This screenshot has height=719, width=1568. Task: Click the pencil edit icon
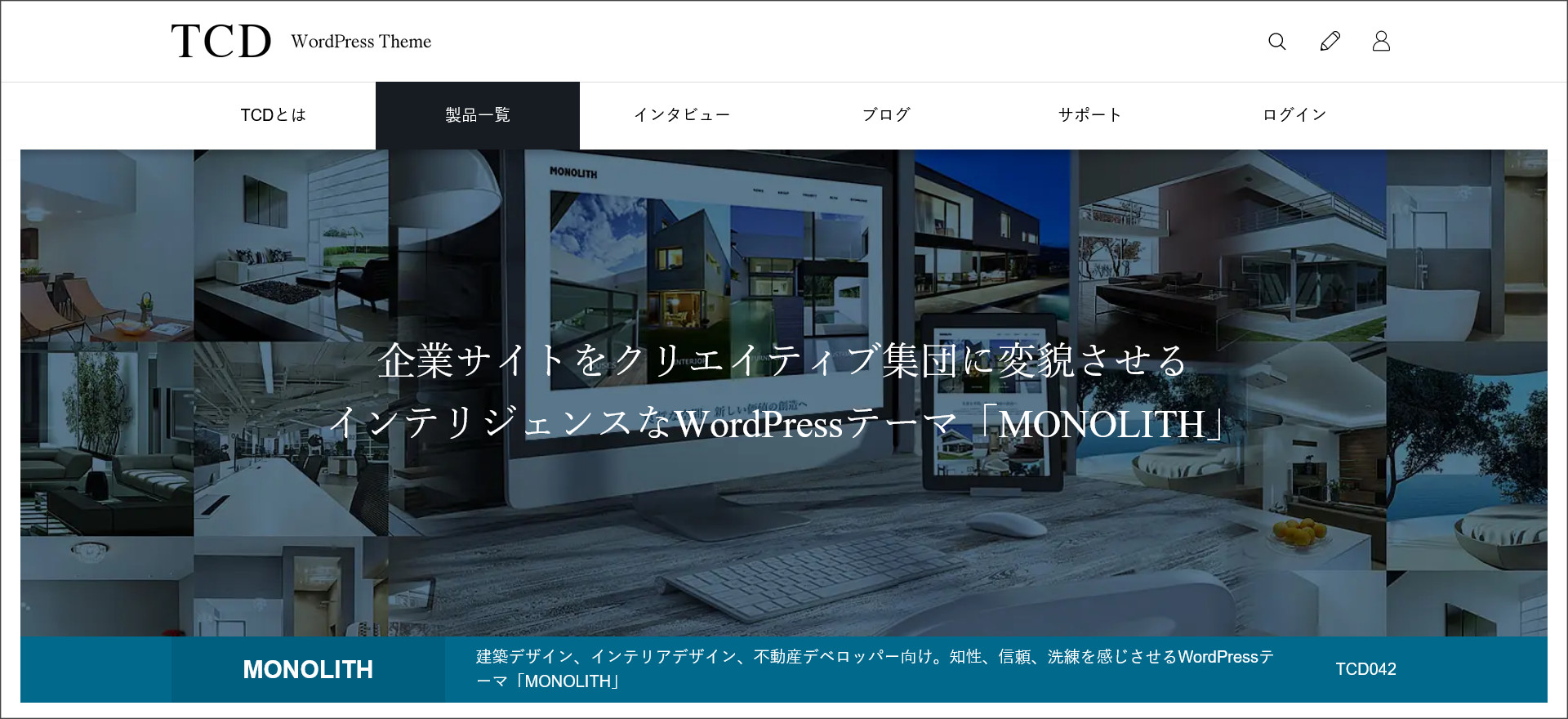coord(1330,41)
